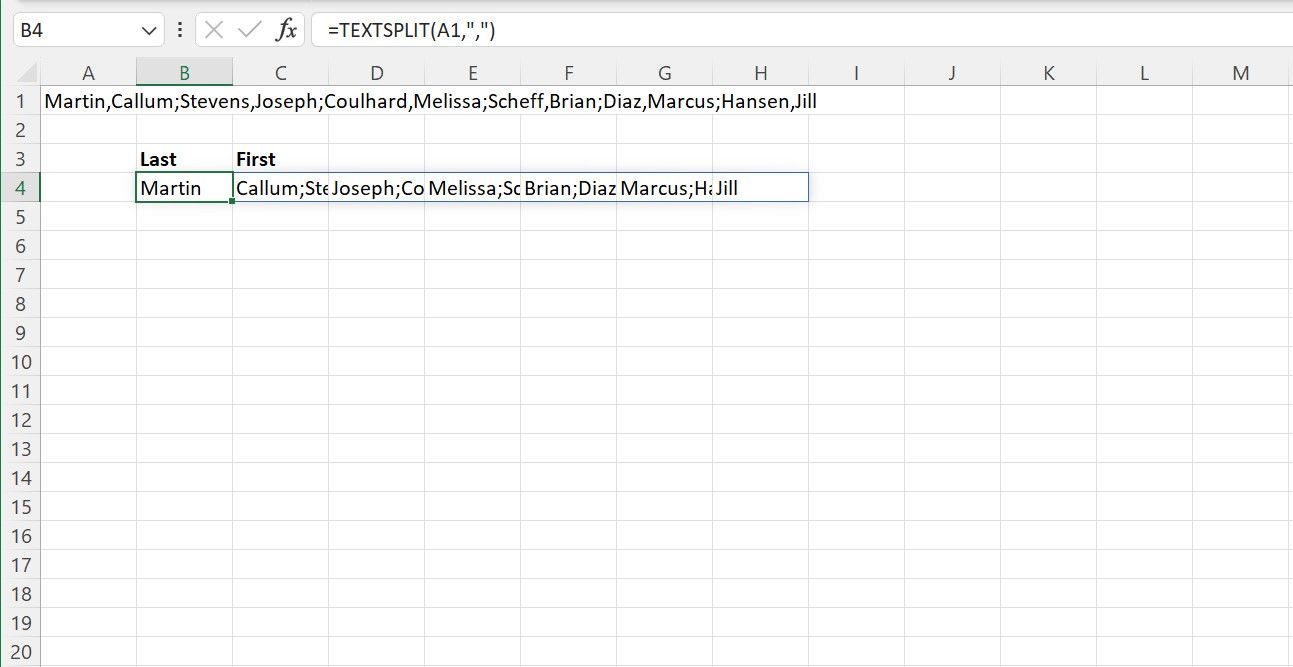The image size is (1293, 667).
Task: Select column A by clicking its header
Action: (x=89, y=73)
